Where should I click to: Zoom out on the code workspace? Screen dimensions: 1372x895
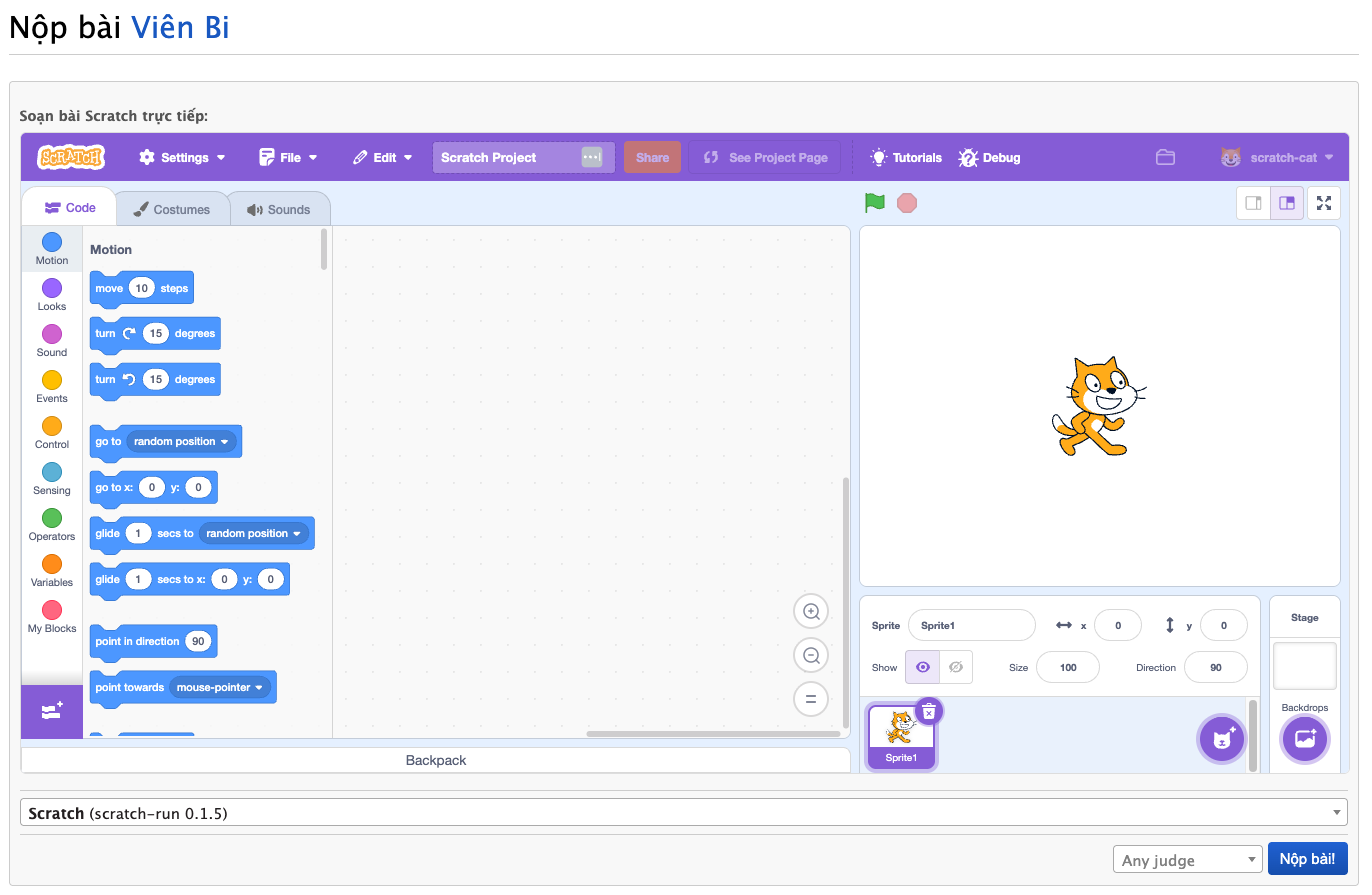pos(811,656)
